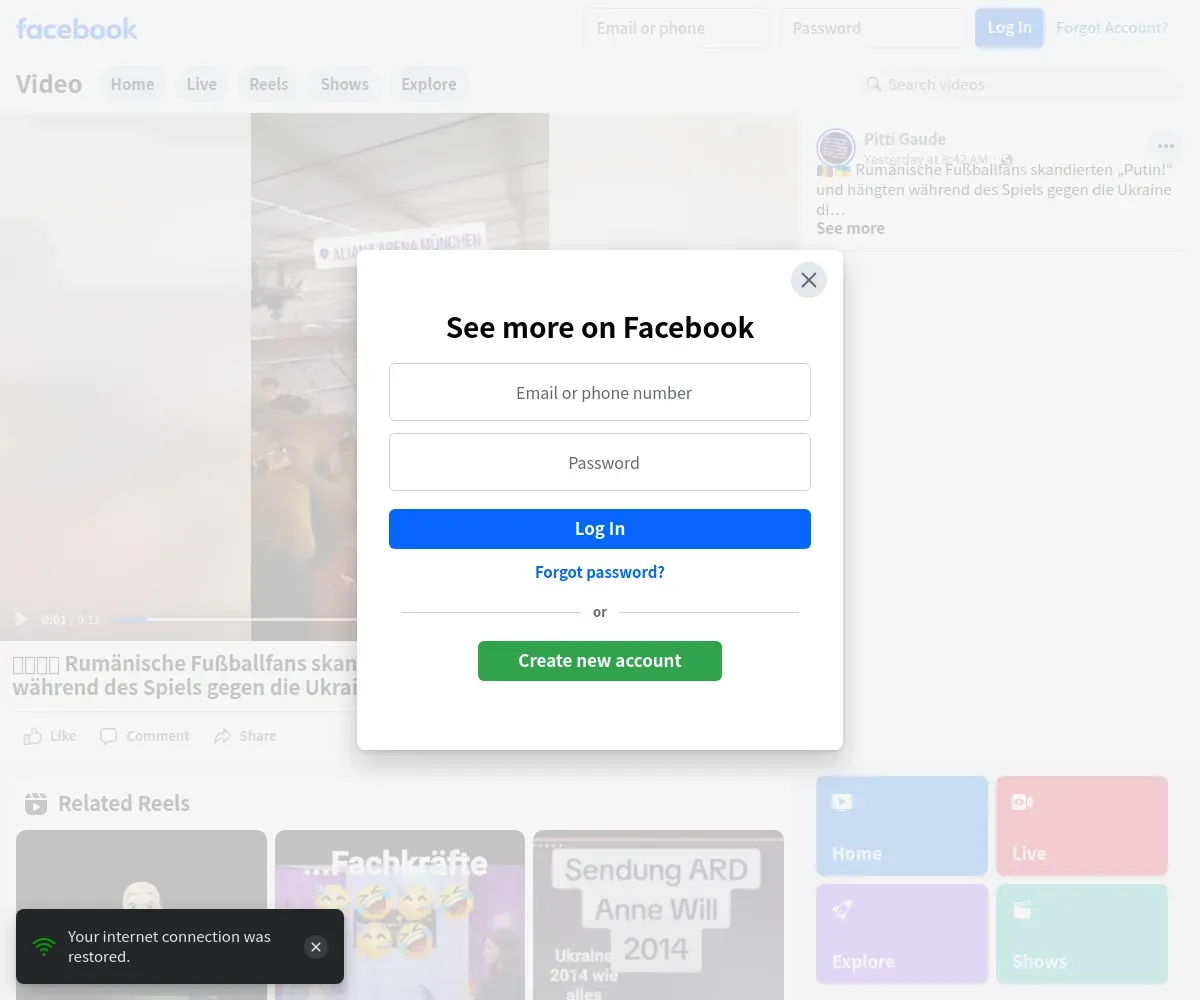Image resolution: width=1200 pixels, height=1000 pixels.
Task: Open the three-dot options menu on the post
Action: coord(1166,146)
